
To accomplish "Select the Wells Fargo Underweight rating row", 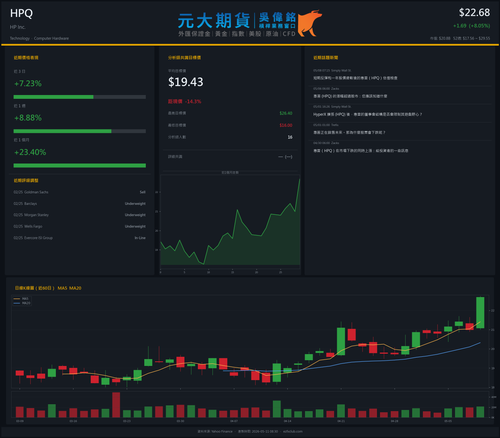I will click(80, 226).
